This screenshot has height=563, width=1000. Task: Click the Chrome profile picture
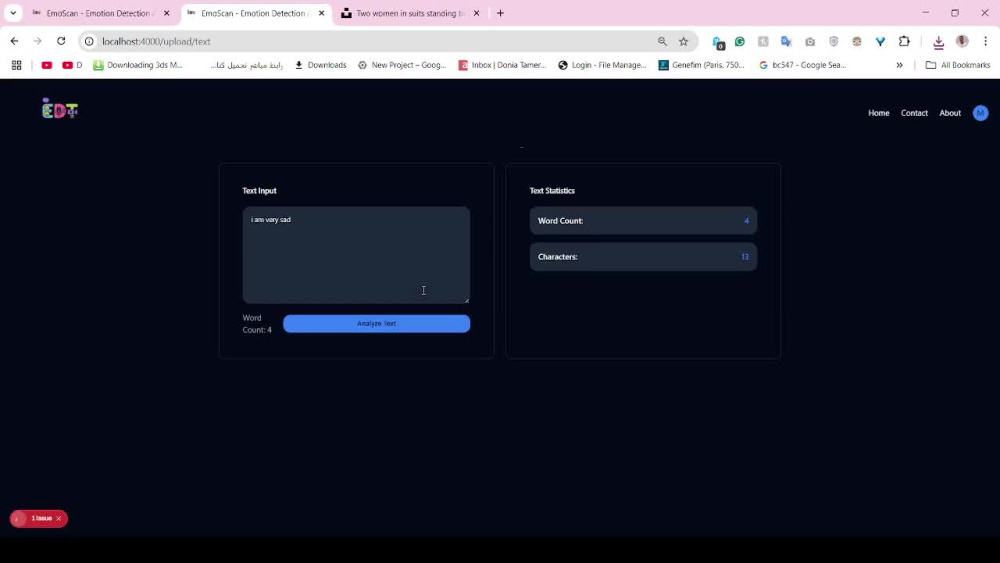(962, 41)
